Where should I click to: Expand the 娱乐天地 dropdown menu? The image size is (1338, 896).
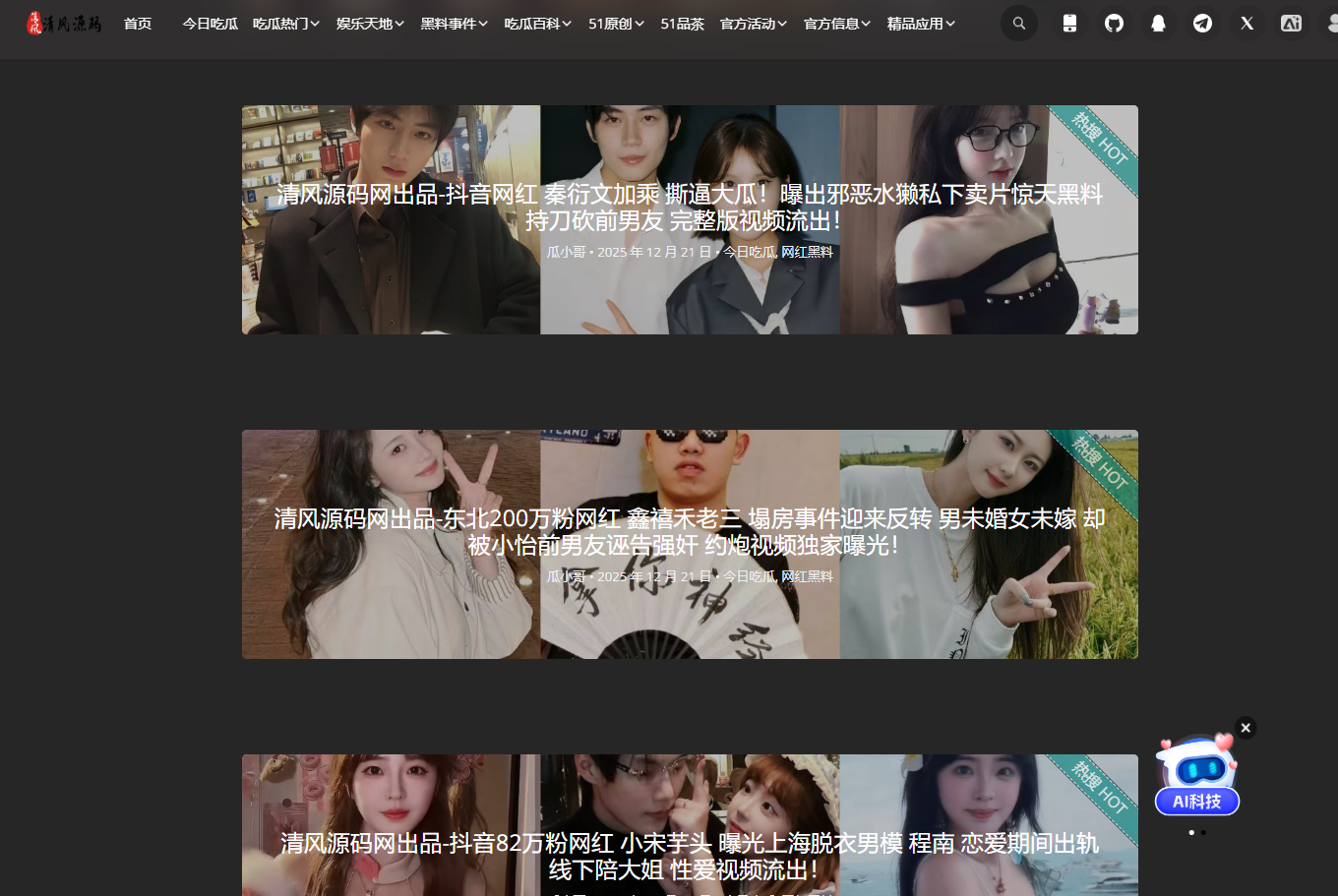pyautogui.click(x=370, y=24)
